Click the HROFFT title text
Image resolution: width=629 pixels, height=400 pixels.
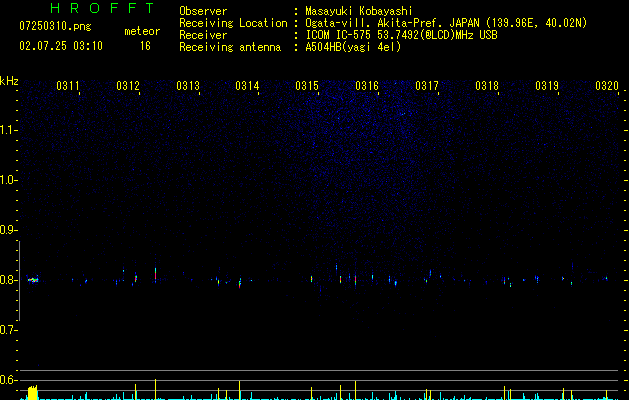(x=103, y=8)
